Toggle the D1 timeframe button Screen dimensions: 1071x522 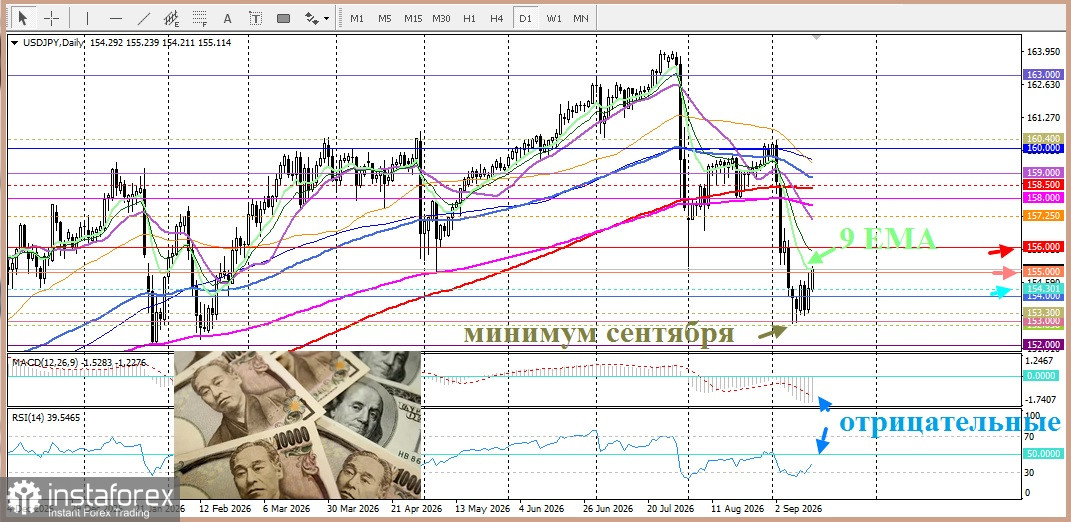[525, 18]
